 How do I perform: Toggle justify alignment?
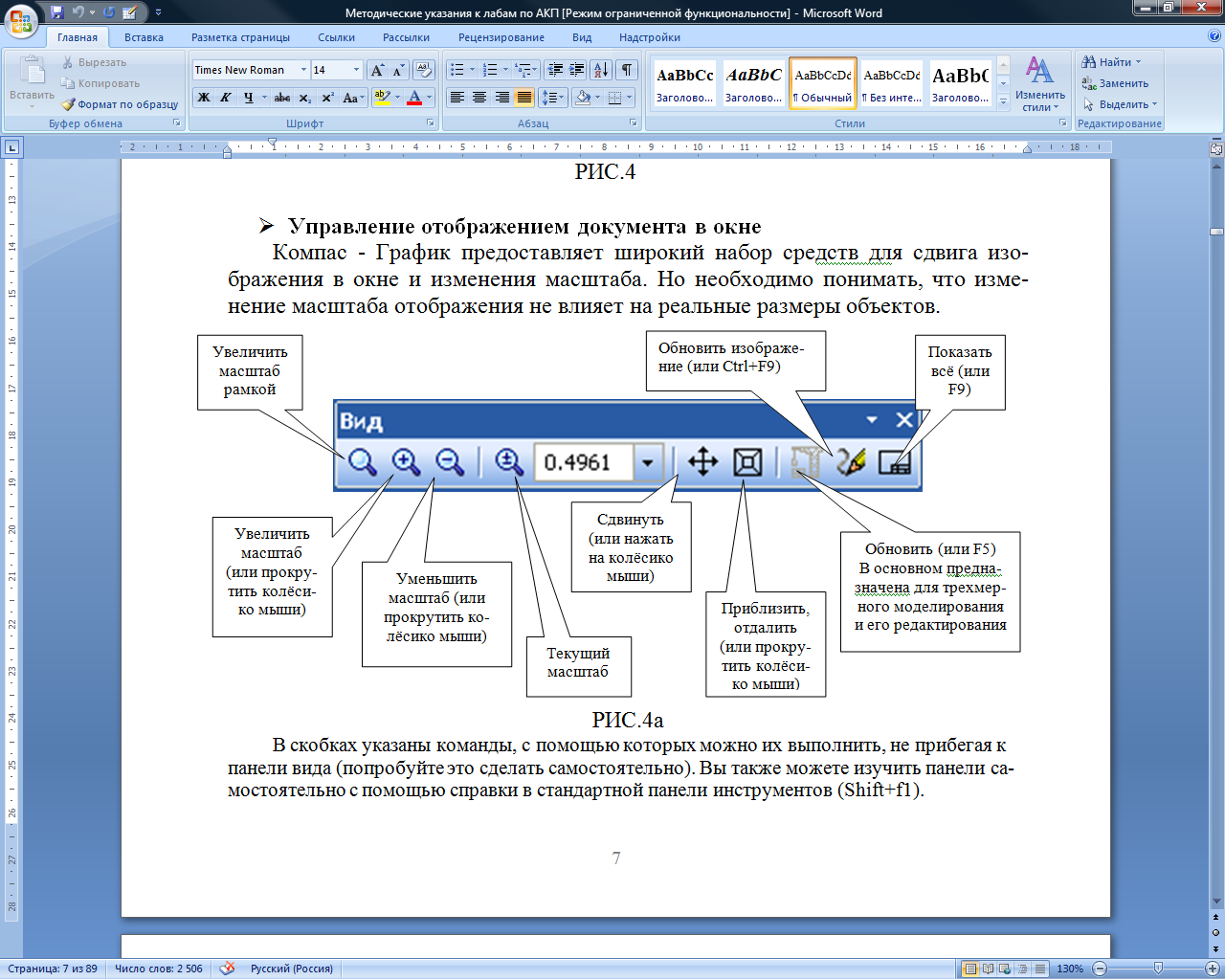523,98
